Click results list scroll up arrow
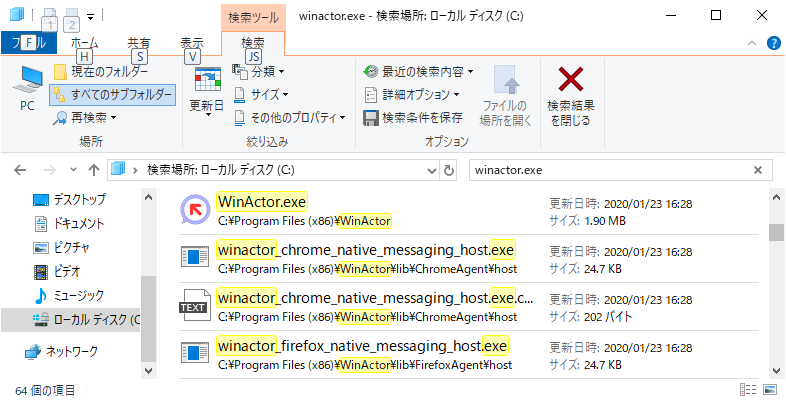Image resolution: width=786 pixels, height=403 pixels. click(x=775, y=198)
